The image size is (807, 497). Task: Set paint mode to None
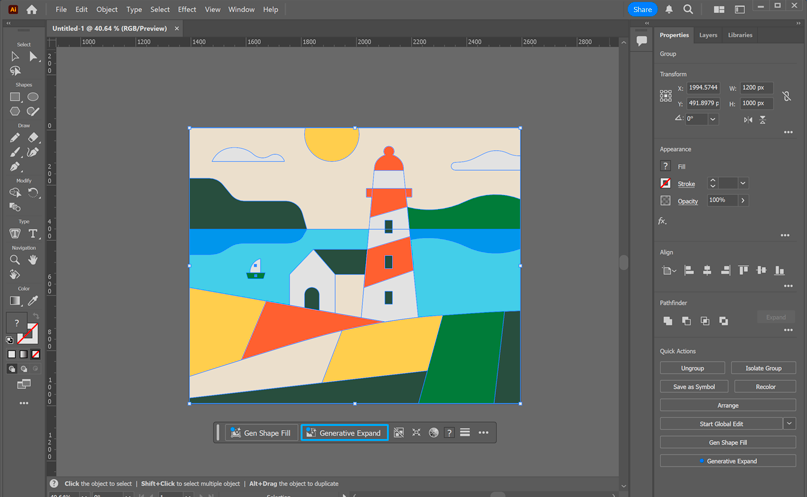[x=36, y=354]
